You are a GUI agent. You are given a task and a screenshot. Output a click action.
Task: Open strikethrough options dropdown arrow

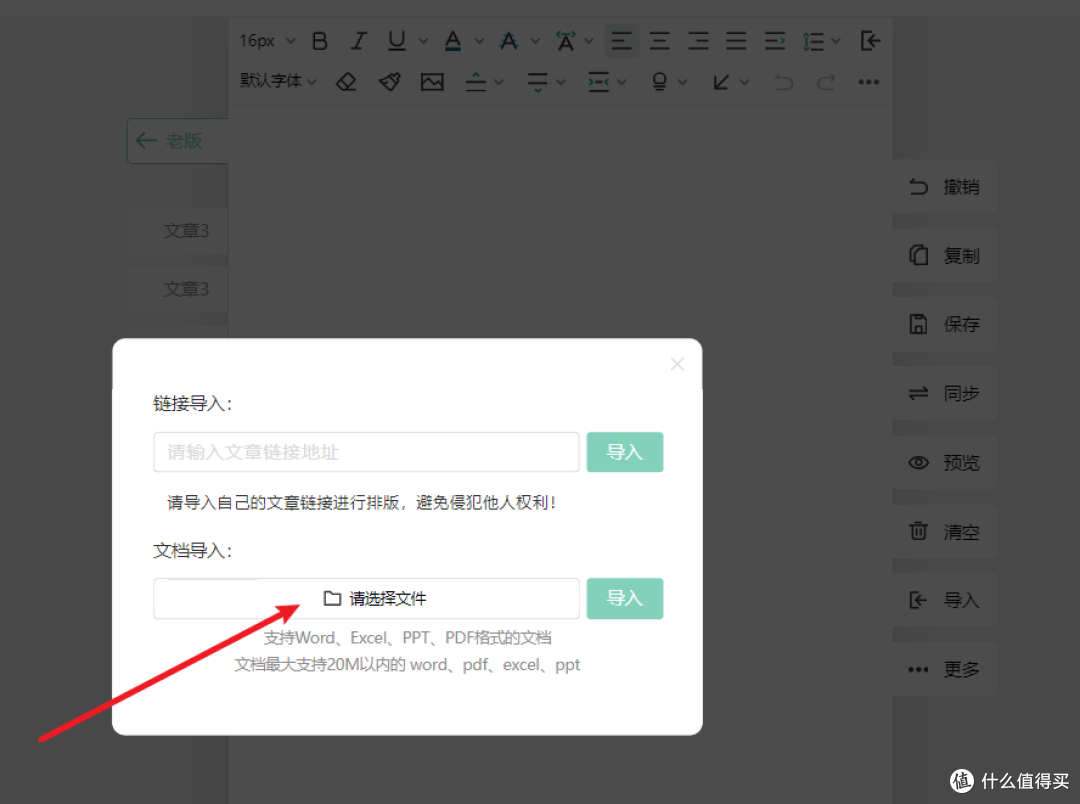pos(535,41)
